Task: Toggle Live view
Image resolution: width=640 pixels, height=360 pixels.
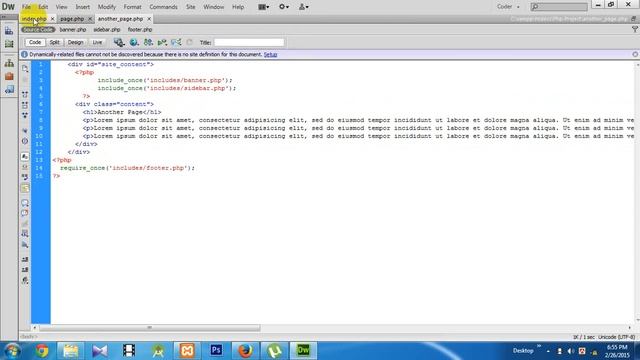Action: point(97,42)
